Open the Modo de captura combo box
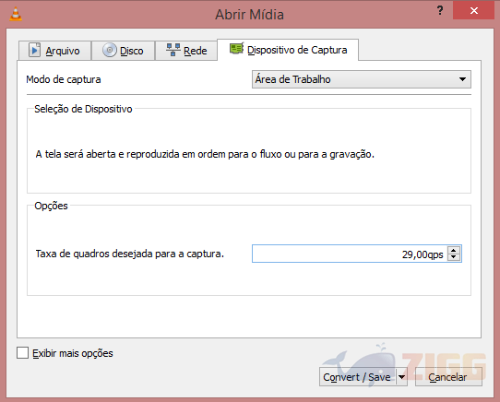500x402 pixels. click(361, 79)
